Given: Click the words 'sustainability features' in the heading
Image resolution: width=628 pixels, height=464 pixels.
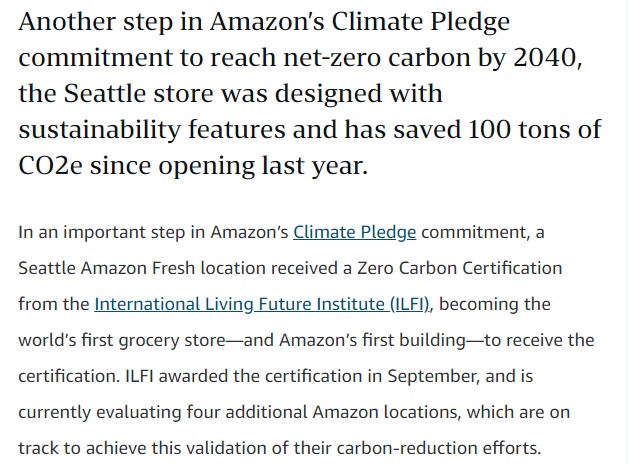Looking at the screenshot, I should point(152,130).
